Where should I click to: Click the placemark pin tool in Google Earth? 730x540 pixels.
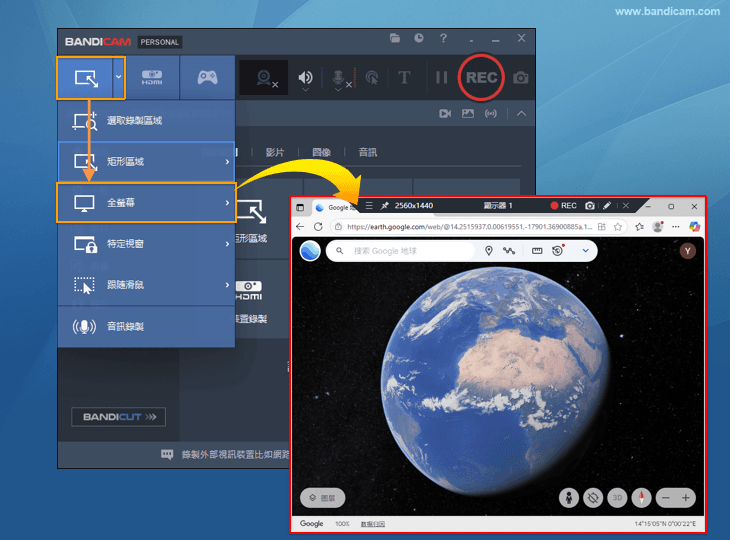(488, 251)
